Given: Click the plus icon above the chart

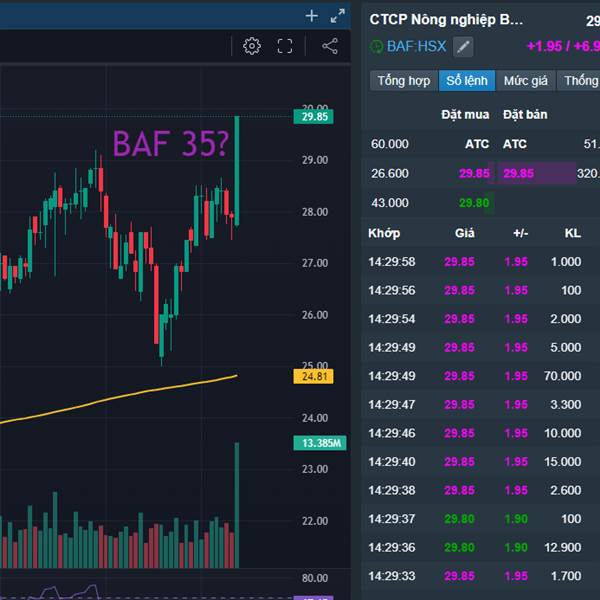Looking at the screenshot, I should pyautogui.click(x=311, y=16).
